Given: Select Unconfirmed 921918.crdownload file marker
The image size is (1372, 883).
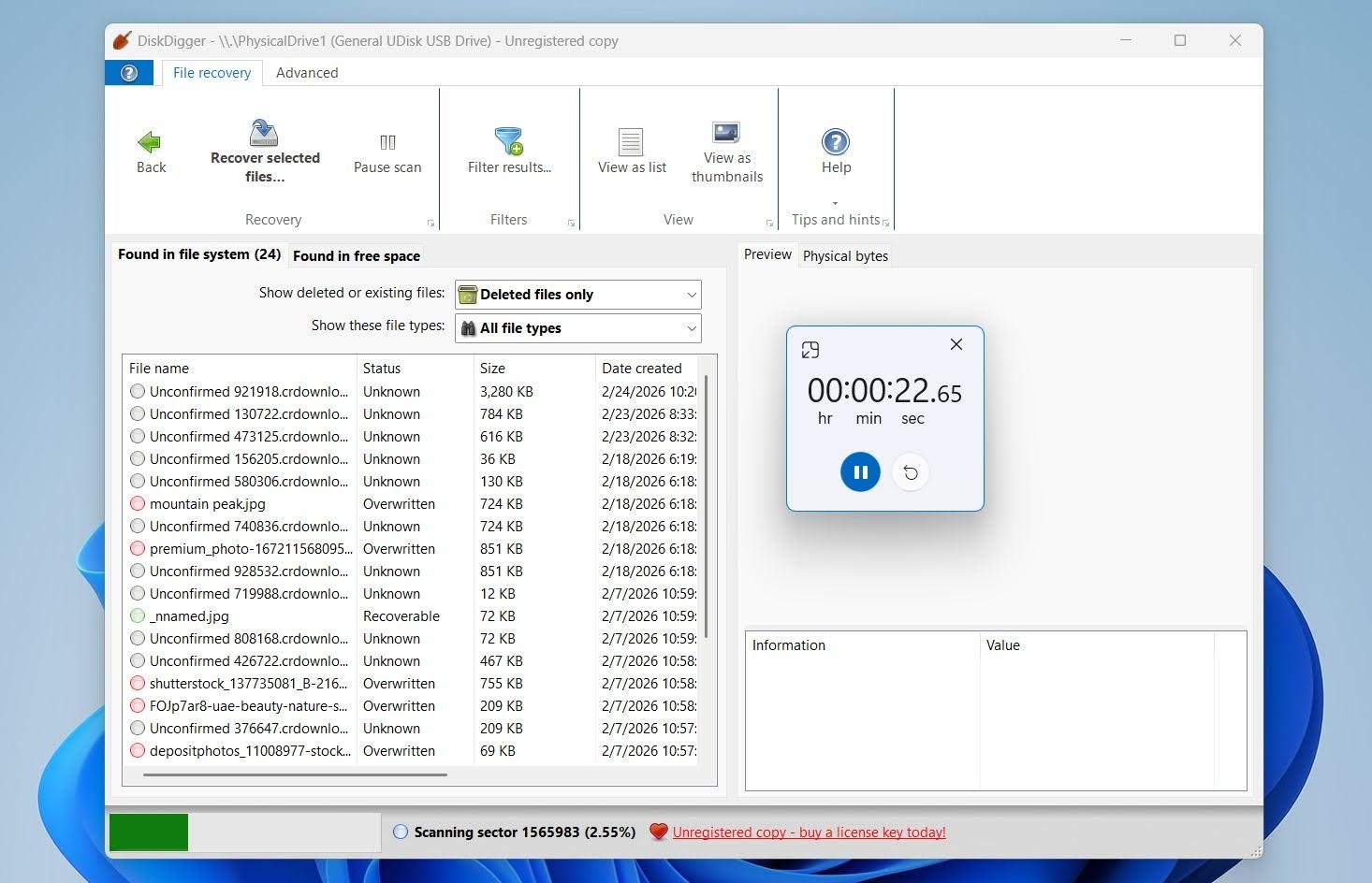Looking at the screenshot, I should tap(138, 392).
